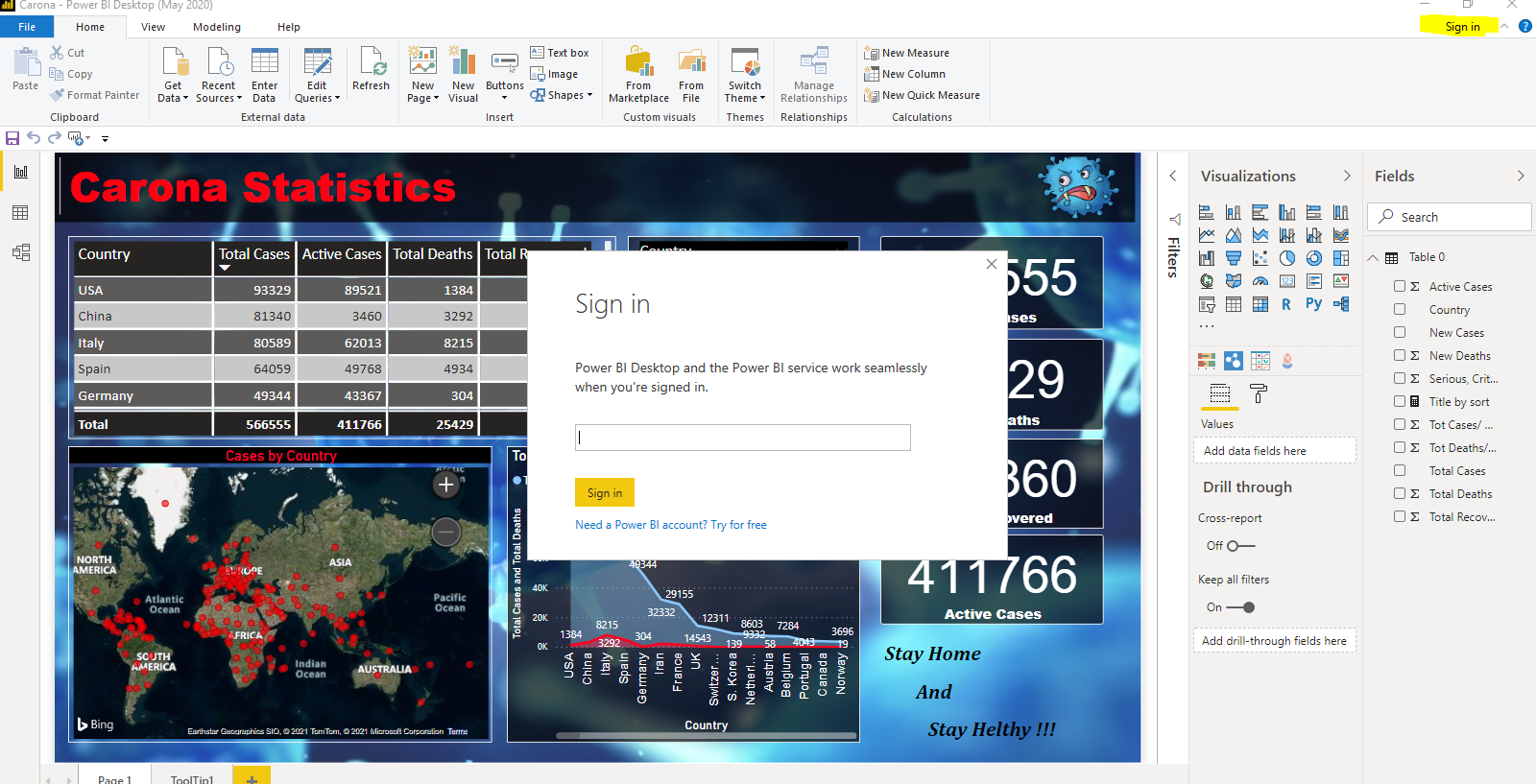Select the Ribbon chart visualization
The width and height of the screenshot is (1536, 784).
tap(1341, 235)
